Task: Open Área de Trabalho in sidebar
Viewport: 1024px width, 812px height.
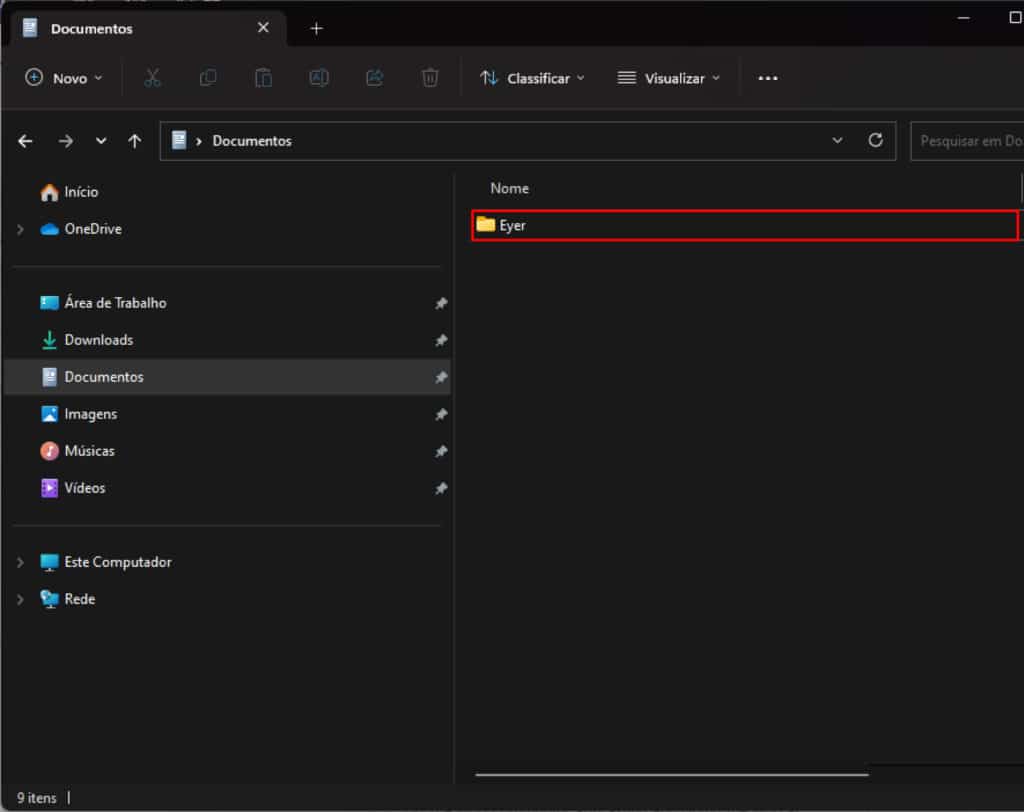Action: pyautogui.click(x=115, y=303)
